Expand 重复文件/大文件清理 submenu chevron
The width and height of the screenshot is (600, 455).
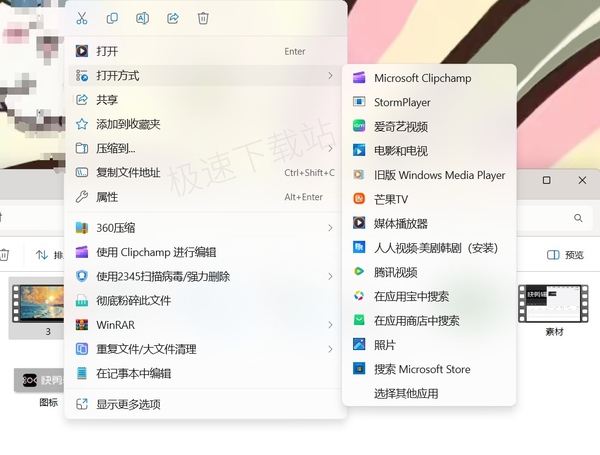pyautogui.click(x=330, y=349)
